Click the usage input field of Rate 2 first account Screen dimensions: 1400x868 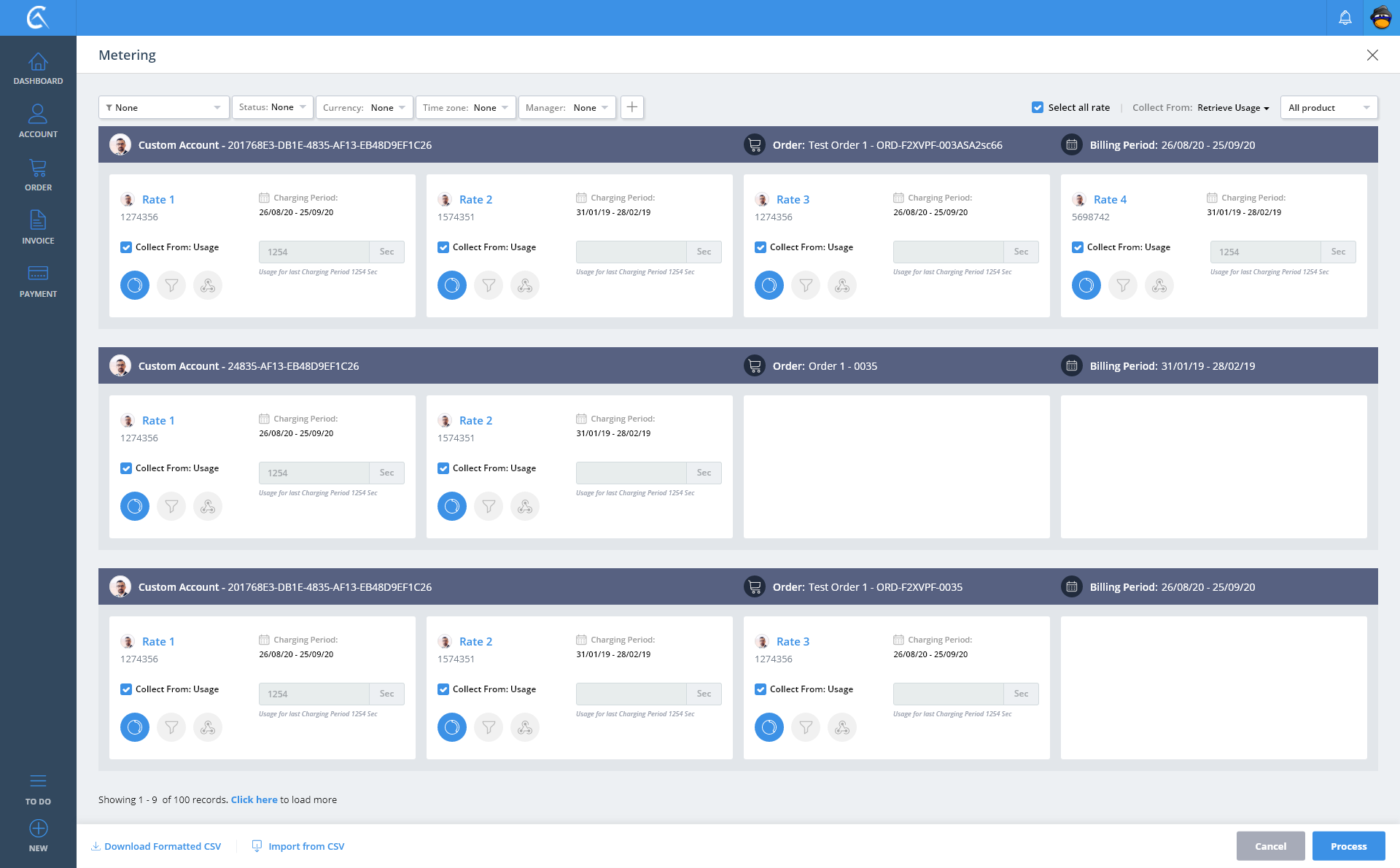click(x=631, y=252)
